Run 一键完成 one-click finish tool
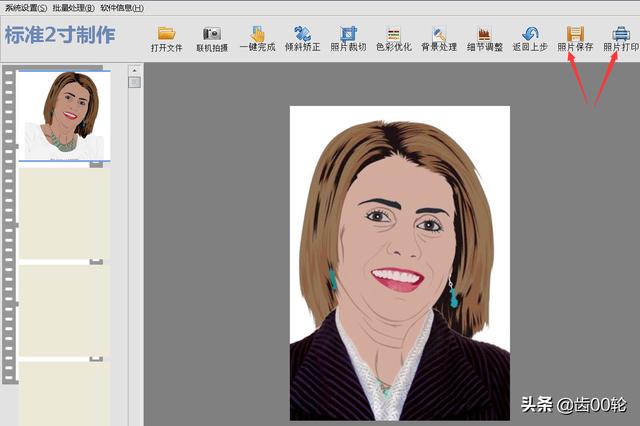The width and height of the screenshot is (640, 426). point(257,34)
